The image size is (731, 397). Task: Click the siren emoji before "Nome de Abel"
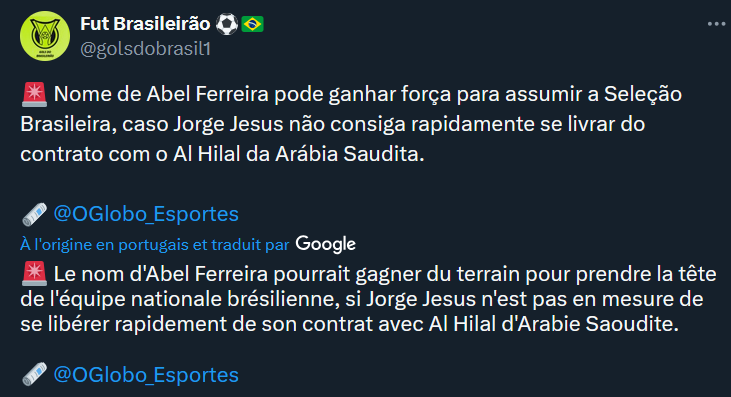point(34,95)
